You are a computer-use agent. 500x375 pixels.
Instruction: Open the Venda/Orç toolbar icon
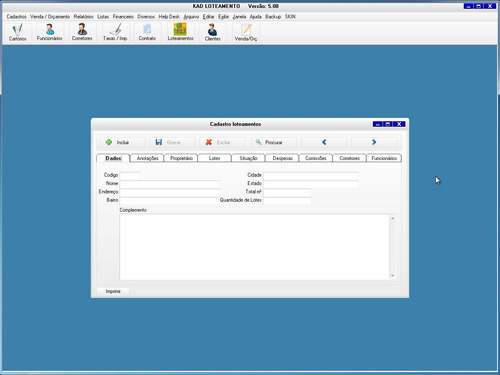[246, 32]
